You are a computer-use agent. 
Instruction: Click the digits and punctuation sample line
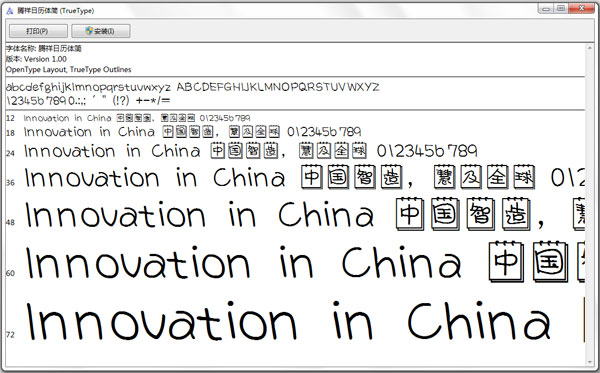(88, 101)
